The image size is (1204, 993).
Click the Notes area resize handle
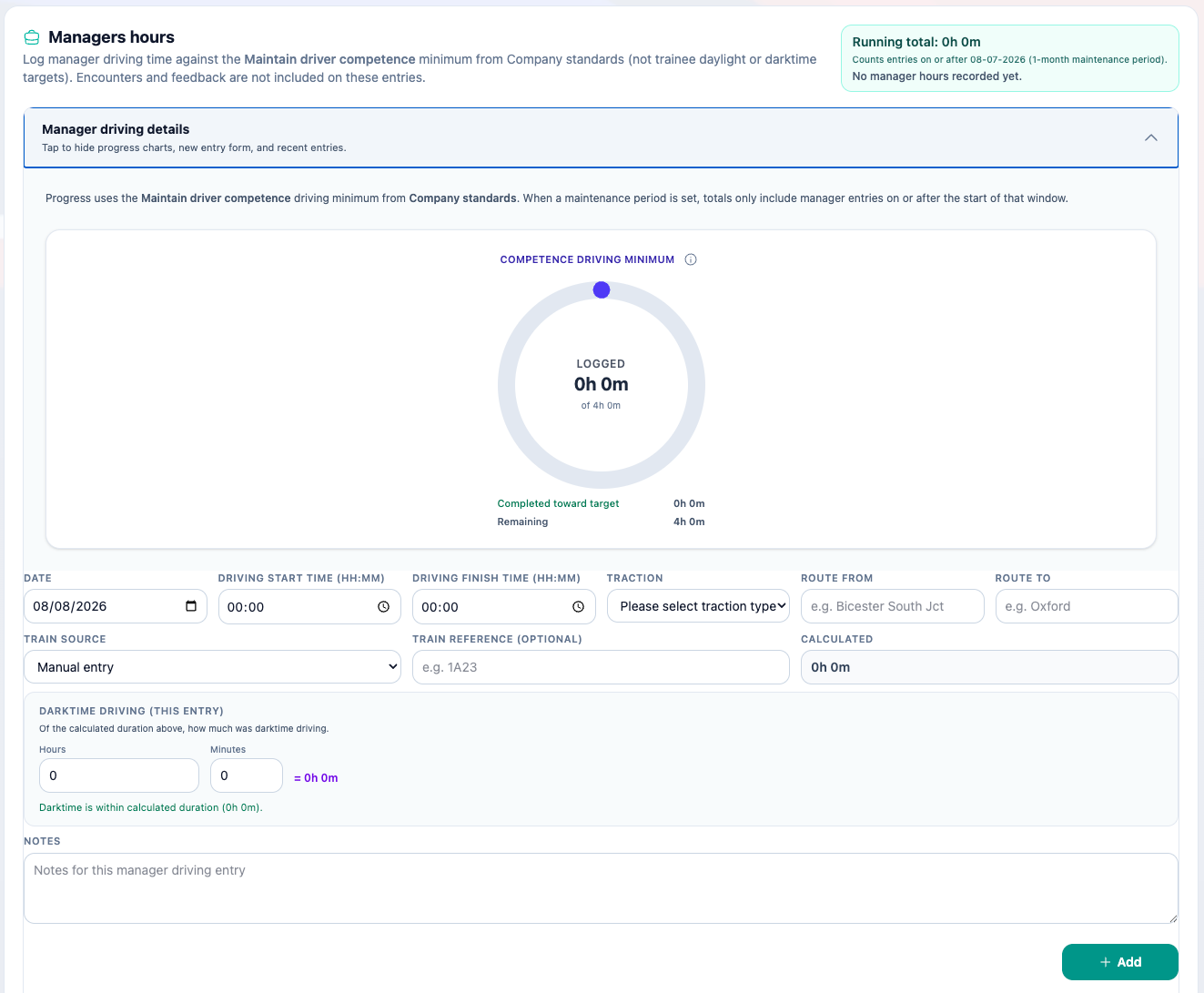(1172, 917)
